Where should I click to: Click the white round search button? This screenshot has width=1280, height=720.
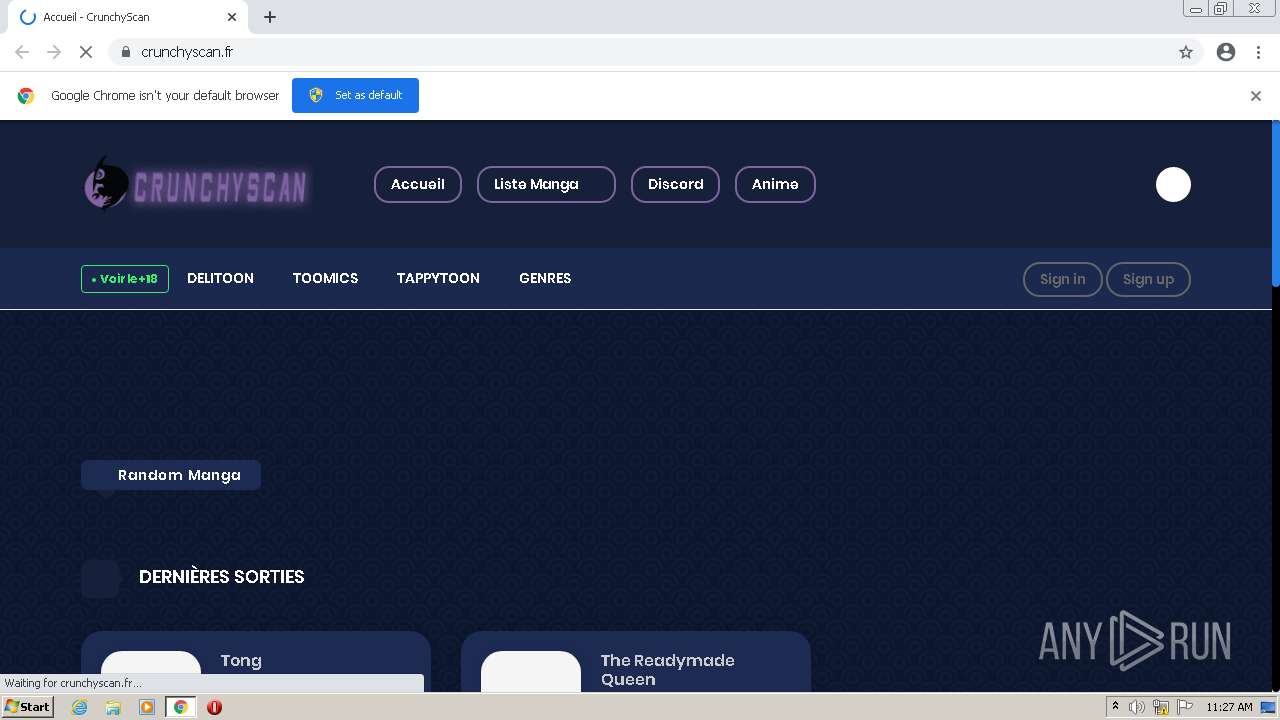pos(1173,184)
